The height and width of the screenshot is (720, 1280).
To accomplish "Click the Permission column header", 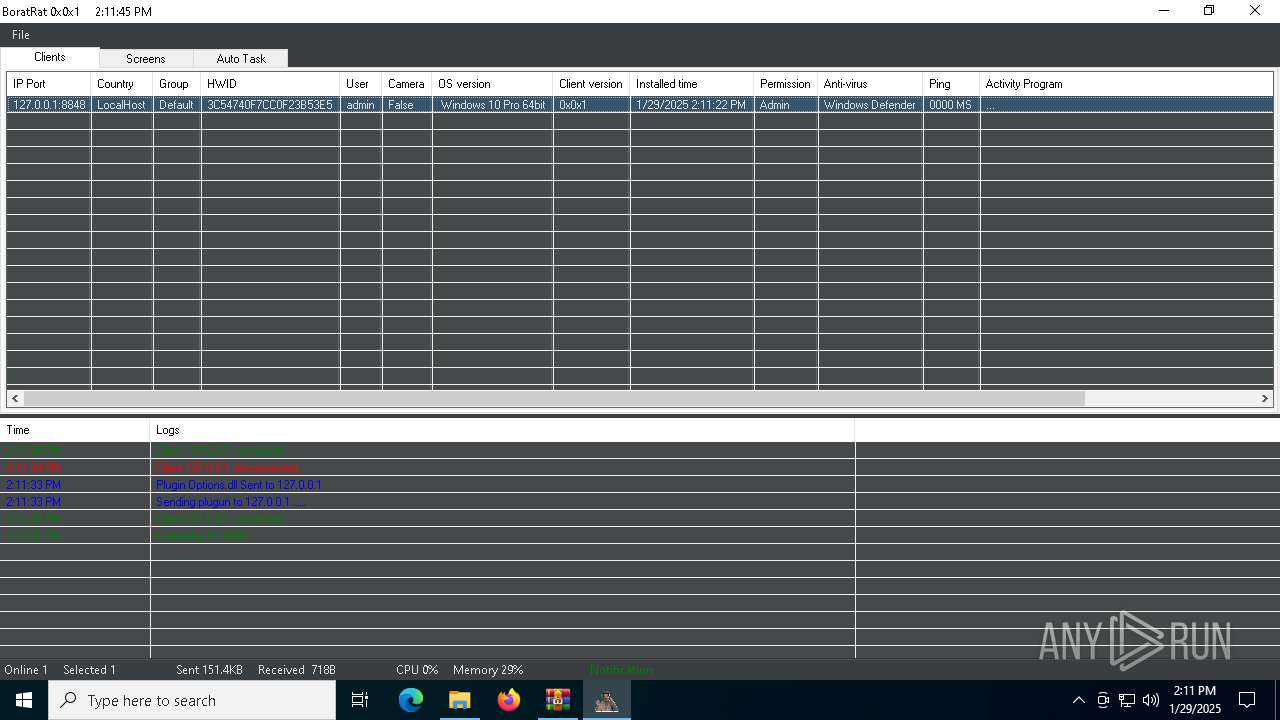I will coord(786,84).
